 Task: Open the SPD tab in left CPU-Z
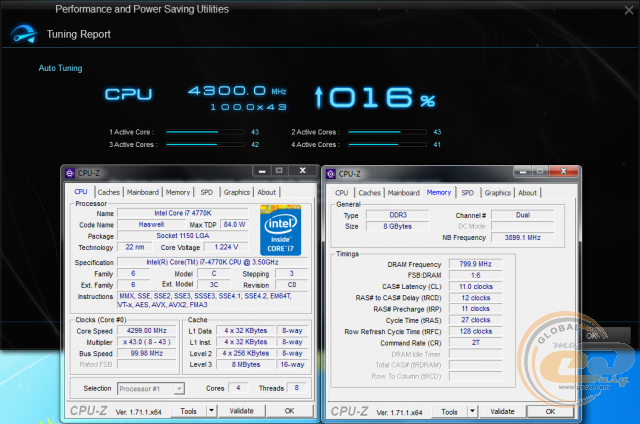207,192
